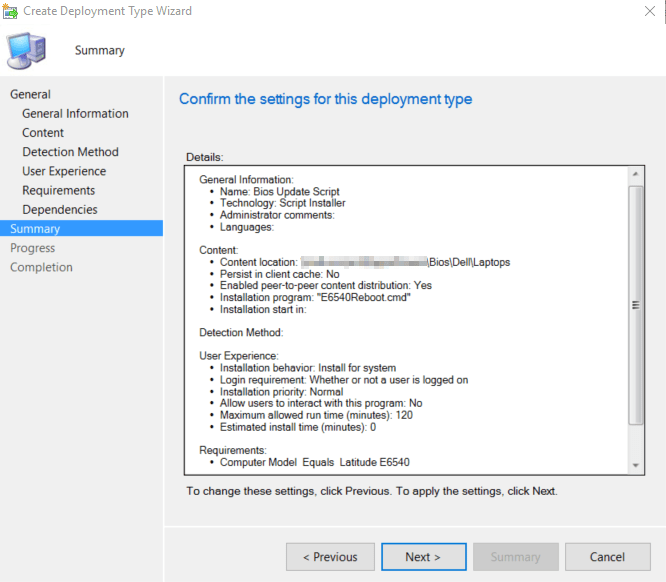The width and height of the screenshot is (666, 582).
Task: Navigate to the Requirements step
Action: [x=59, y=190]
